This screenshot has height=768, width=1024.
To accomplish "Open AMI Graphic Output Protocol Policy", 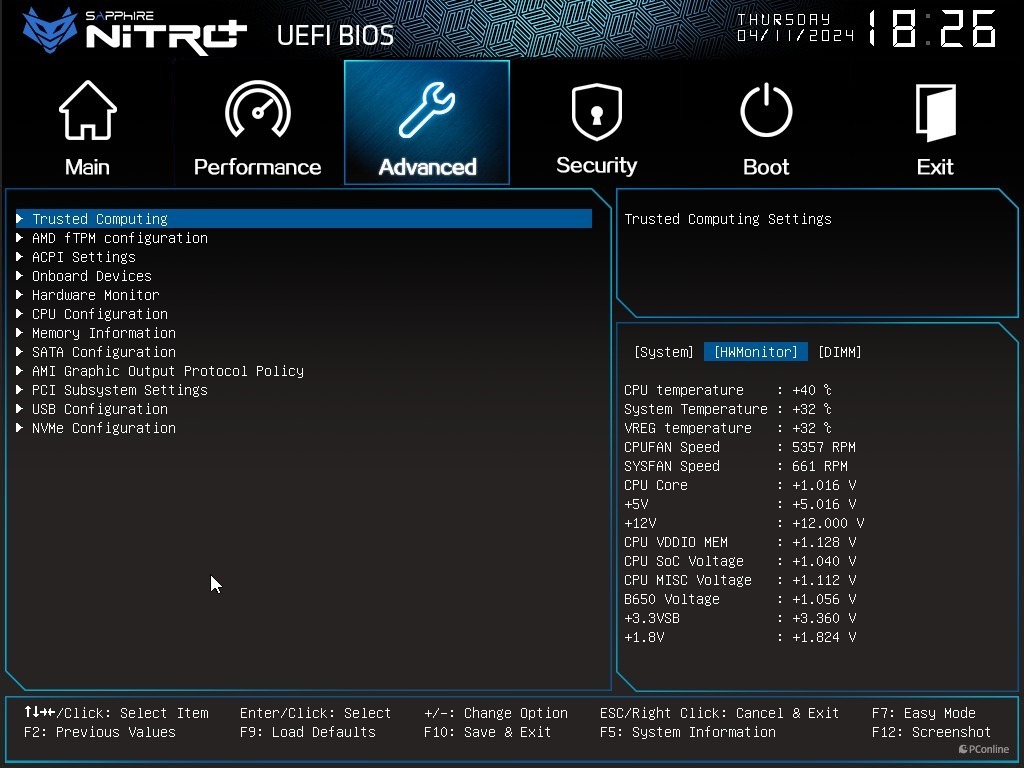I will [x=167, y=371].
